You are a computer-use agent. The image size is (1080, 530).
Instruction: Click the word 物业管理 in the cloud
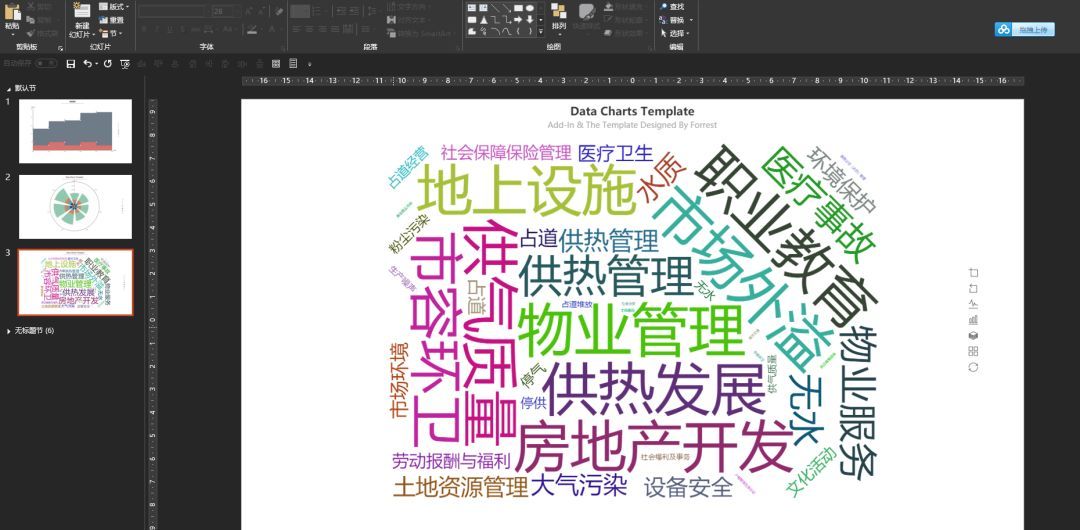click(x=630, y=329)
